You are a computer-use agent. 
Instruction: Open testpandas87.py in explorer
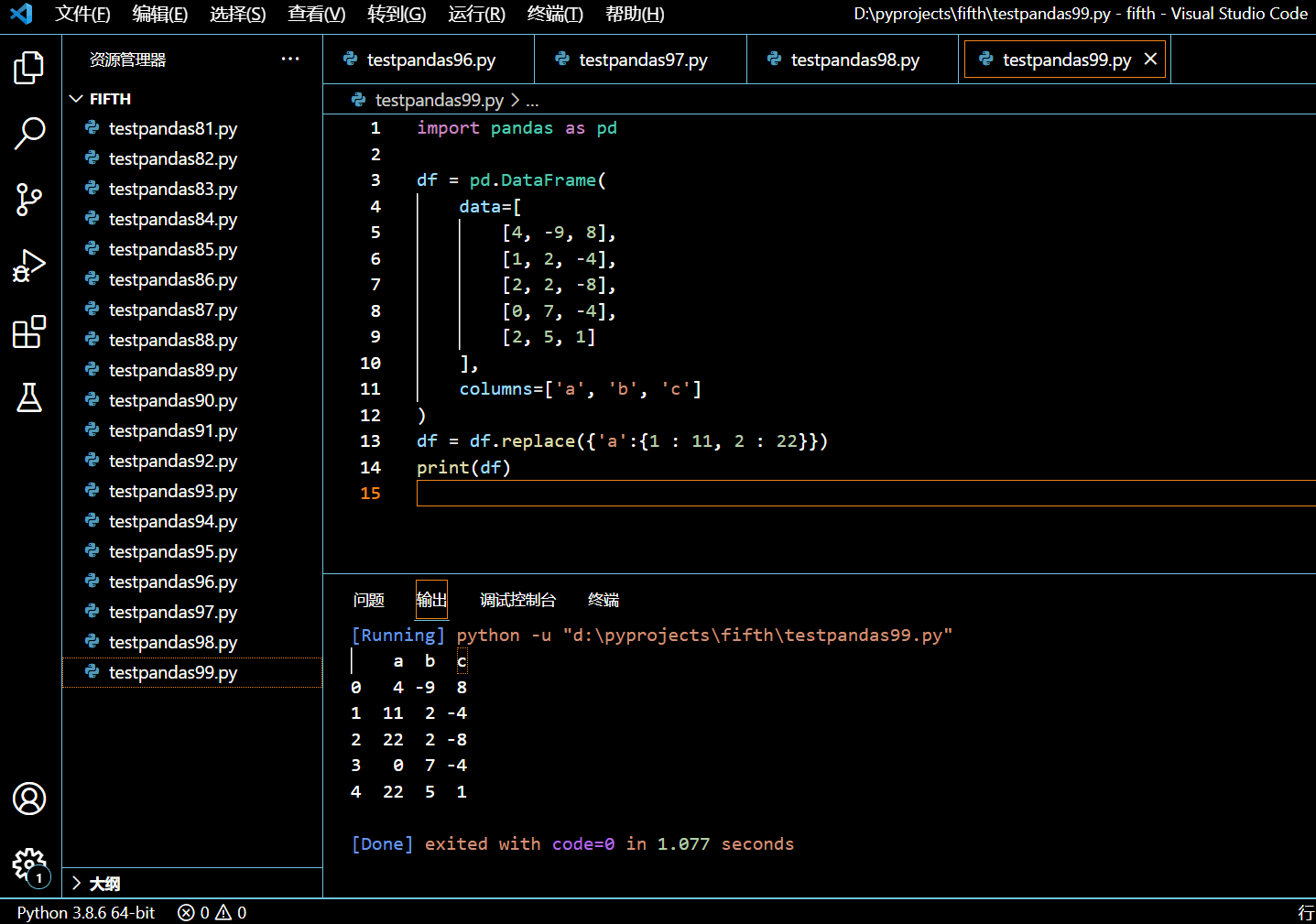tap(192, 310)
